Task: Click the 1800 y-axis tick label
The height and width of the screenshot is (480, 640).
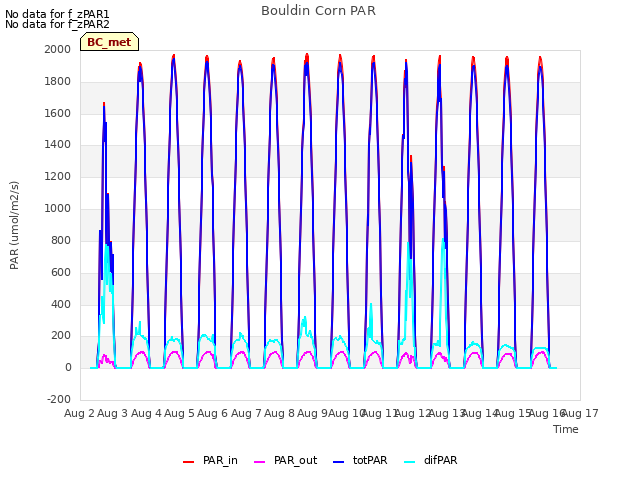Action: click(58, 81)
